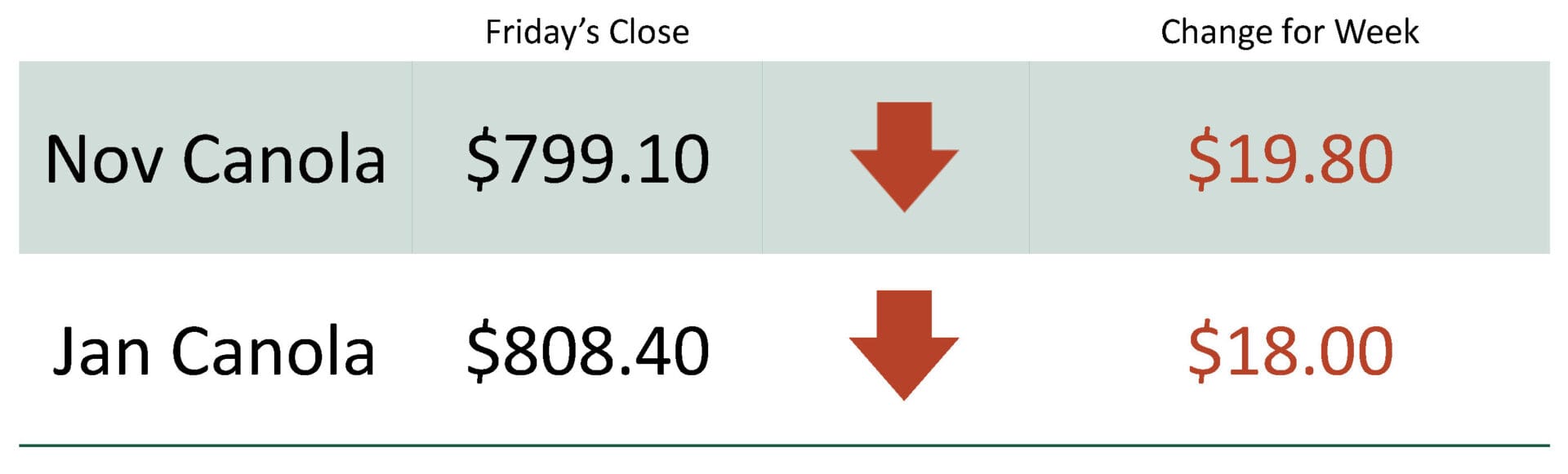1568x474 pixels.
Task: Click 'Canola' in the Jan row
Action: pyautogui.click(x=274, y=352)
